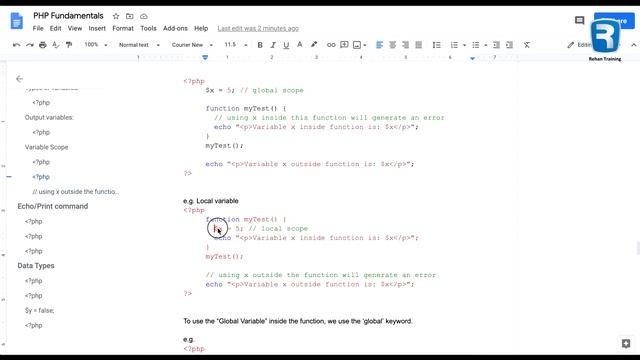The height and width of the screenshot is (360, 640).
Task: Click the move to folder icon
Action: pyautogui.click(x=129, y=16)
